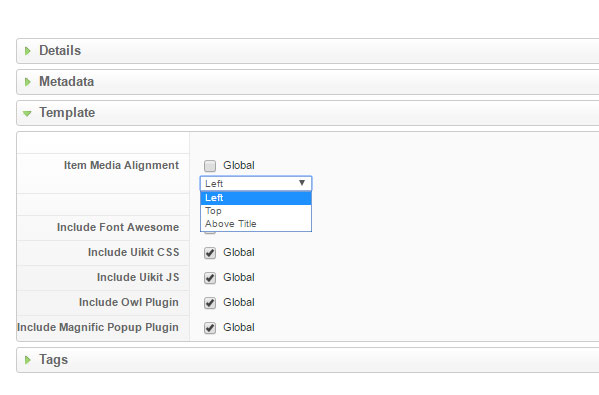
Task: Open the Metadata panel header
Action: click(308, 82)
